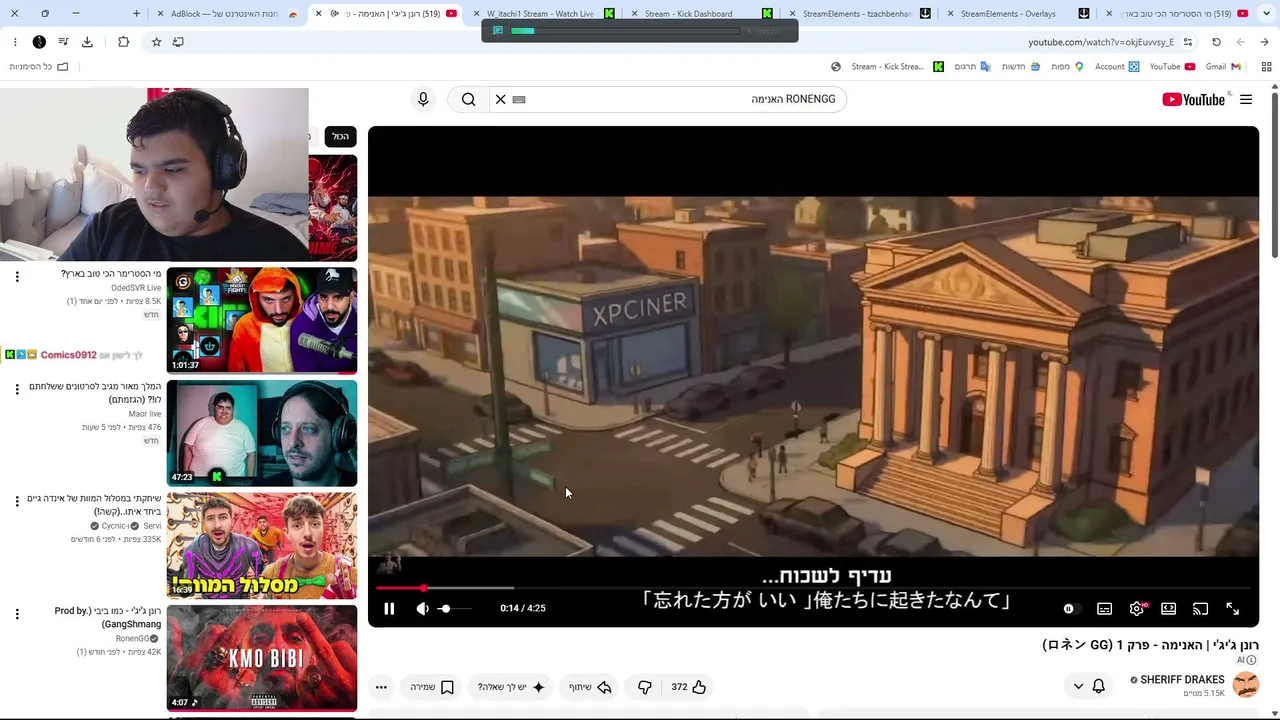Open the Stream - Kick Strea... bookmark
The width and height of the screenshot is (1280, 720).
(897, 67)
